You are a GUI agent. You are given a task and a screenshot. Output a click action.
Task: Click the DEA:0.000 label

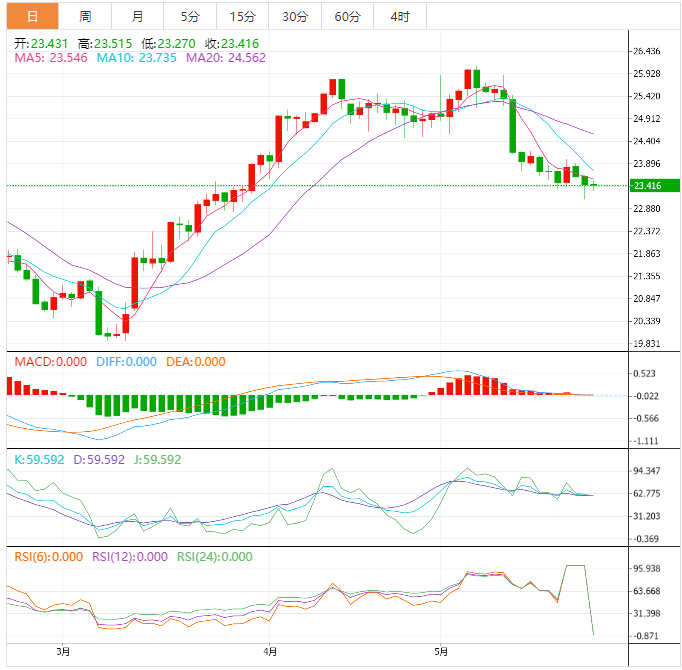[x=196, y=362]
